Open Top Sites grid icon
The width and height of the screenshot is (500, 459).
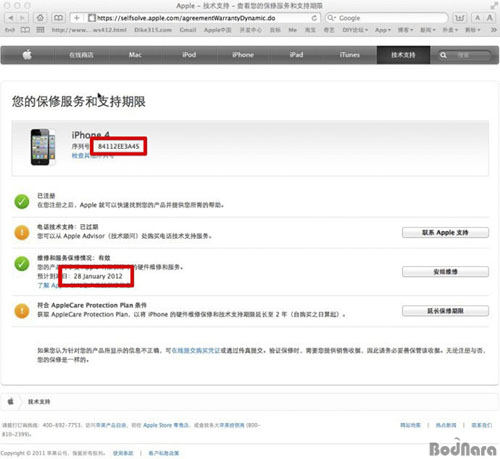[x=40, y=30]
